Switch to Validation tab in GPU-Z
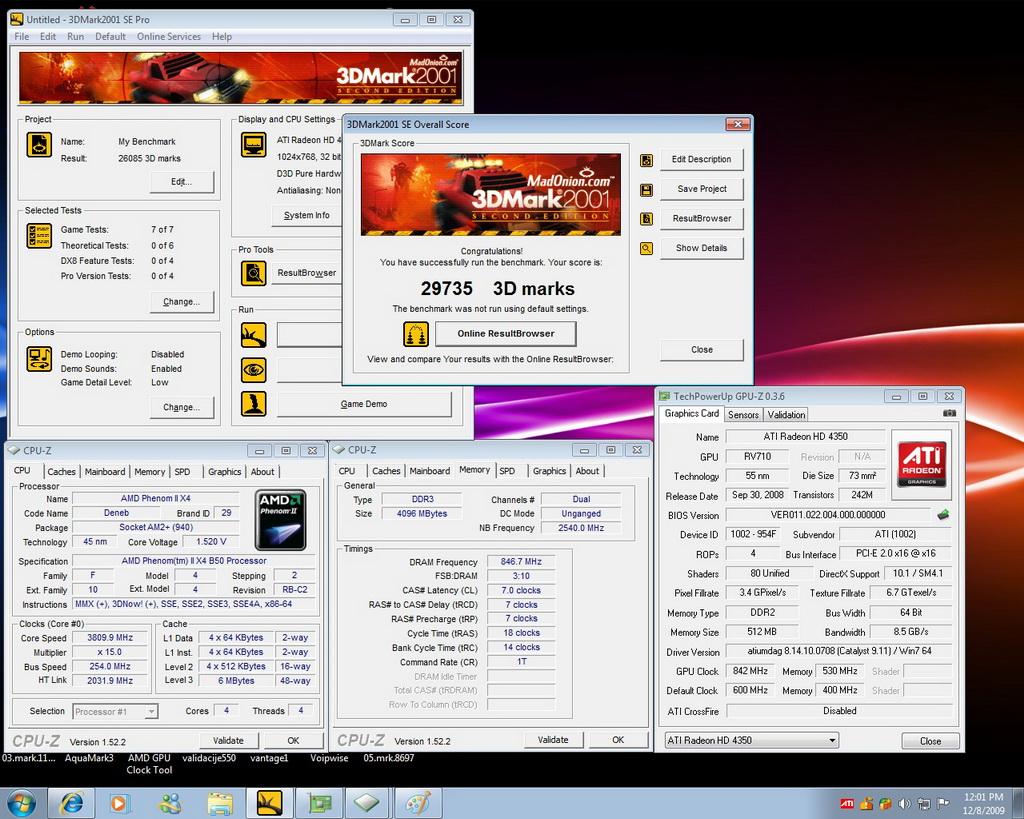The image size is (1024, 819). (x=786, y=415)
